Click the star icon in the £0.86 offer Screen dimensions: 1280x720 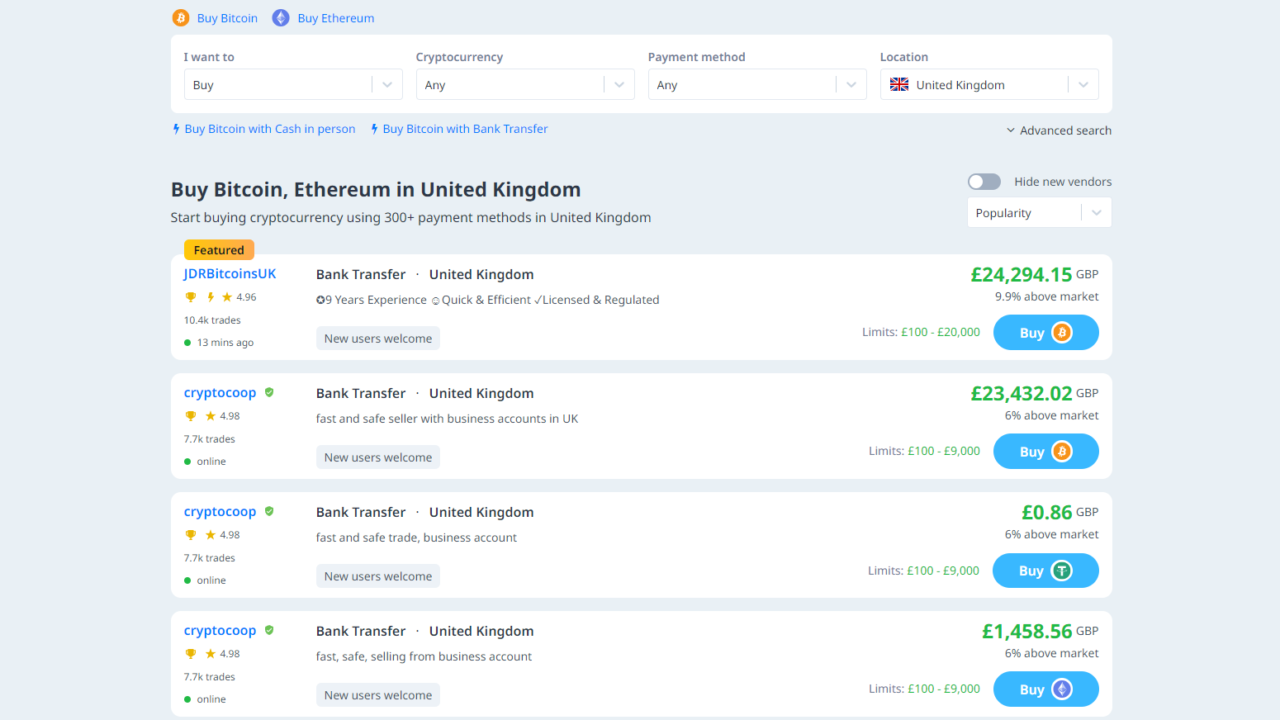click(x=210, y=535)
